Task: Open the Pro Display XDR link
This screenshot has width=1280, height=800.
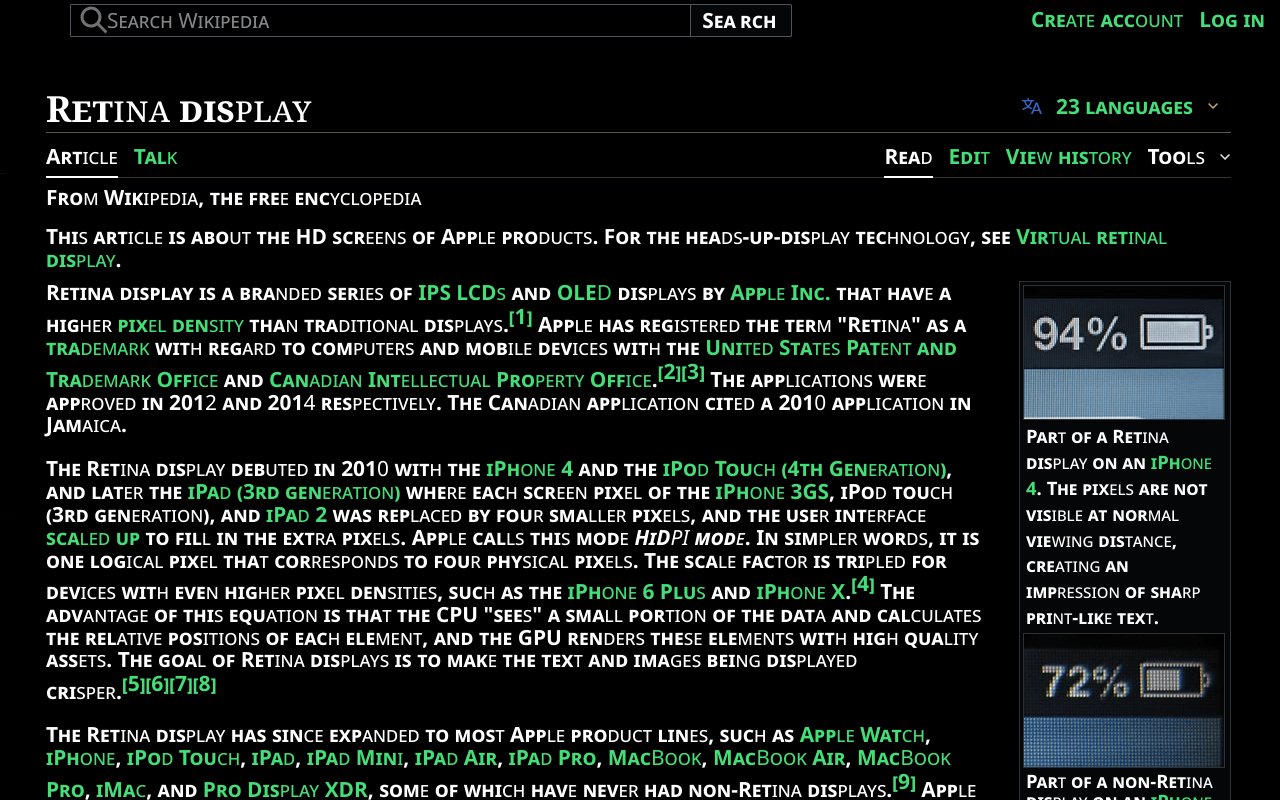Action: (x=286, y=790)
